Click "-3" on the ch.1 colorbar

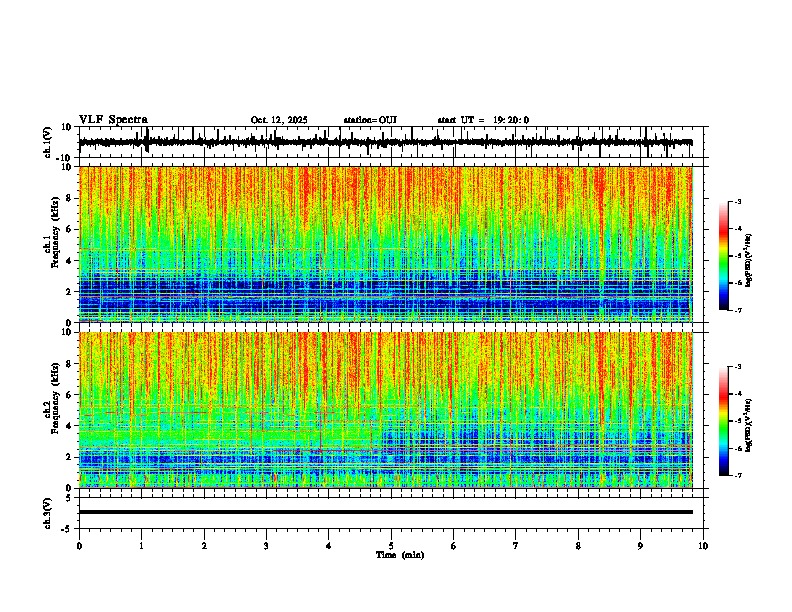(x=737, y=201)
